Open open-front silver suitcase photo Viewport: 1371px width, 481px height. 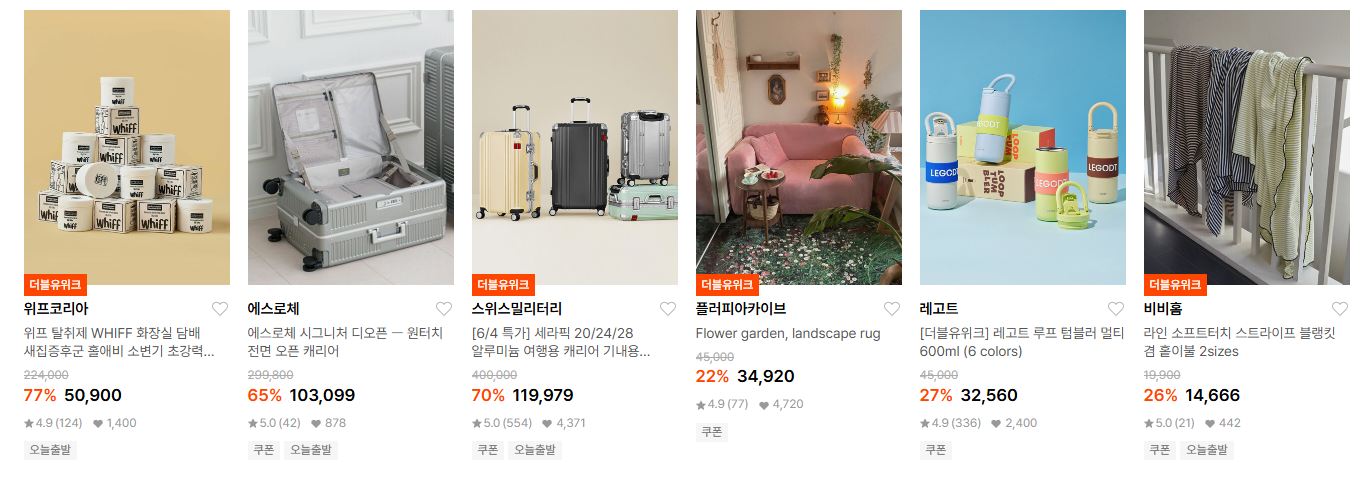click(x=351, y=147)
